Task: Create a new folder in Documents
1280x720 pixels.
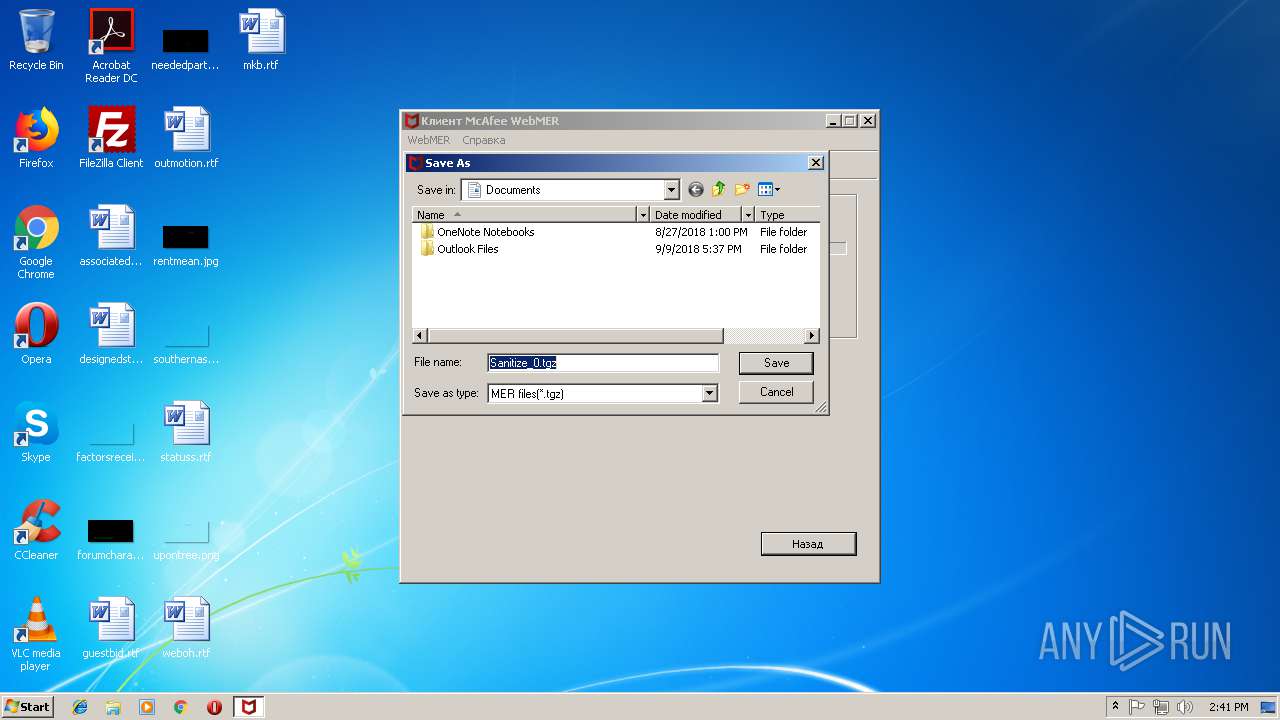Action: [742, 190]
